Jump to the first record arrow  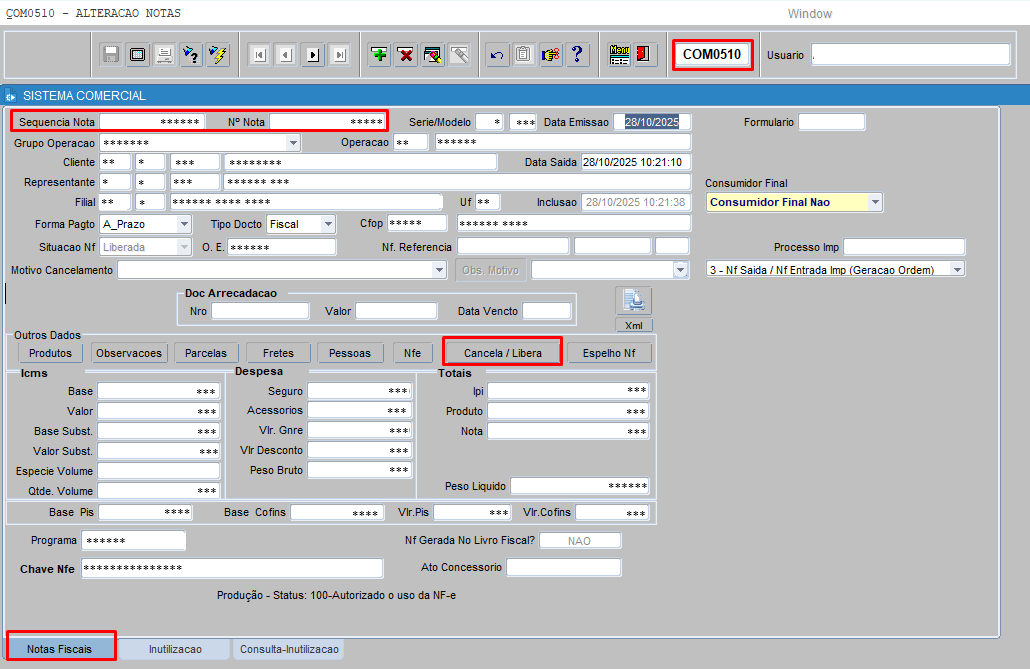(x=259, y=54)
